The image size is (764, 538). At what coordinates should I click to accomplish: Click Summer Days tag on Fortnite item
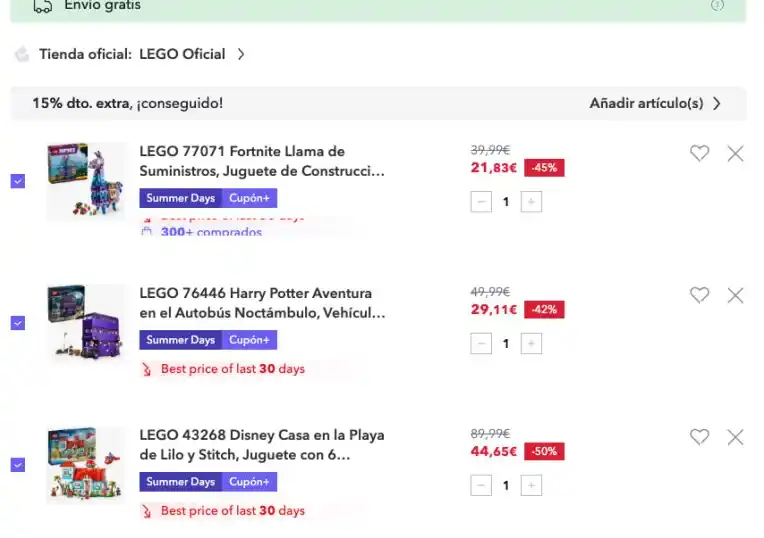point(180,198)
